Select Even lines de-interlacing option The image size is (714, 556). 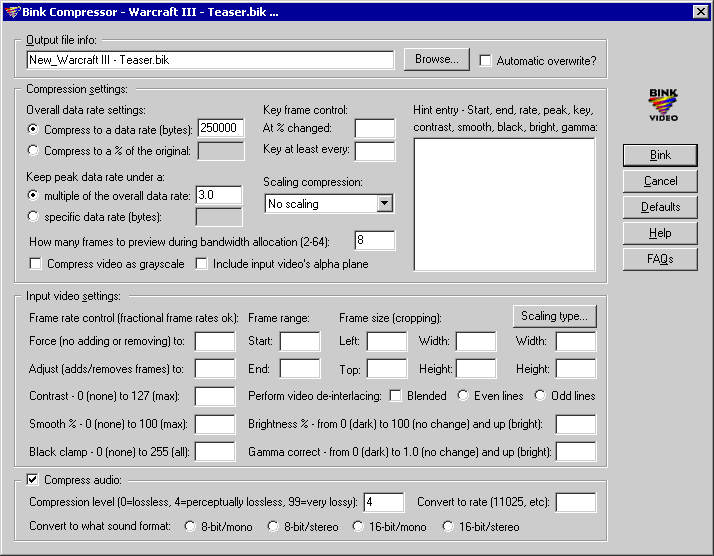click(463, 395)
